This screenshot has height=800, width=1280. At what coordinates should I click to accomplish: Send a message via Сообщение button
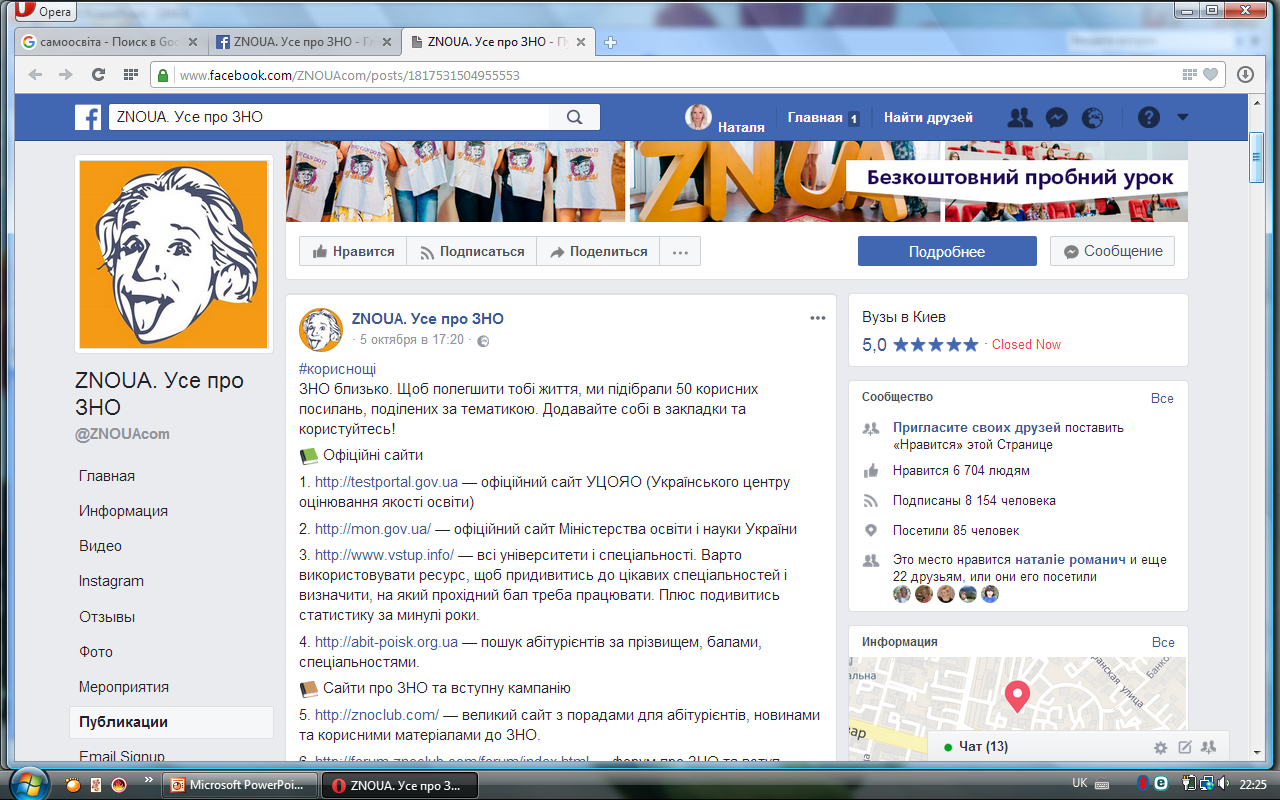coord(1112,251)
